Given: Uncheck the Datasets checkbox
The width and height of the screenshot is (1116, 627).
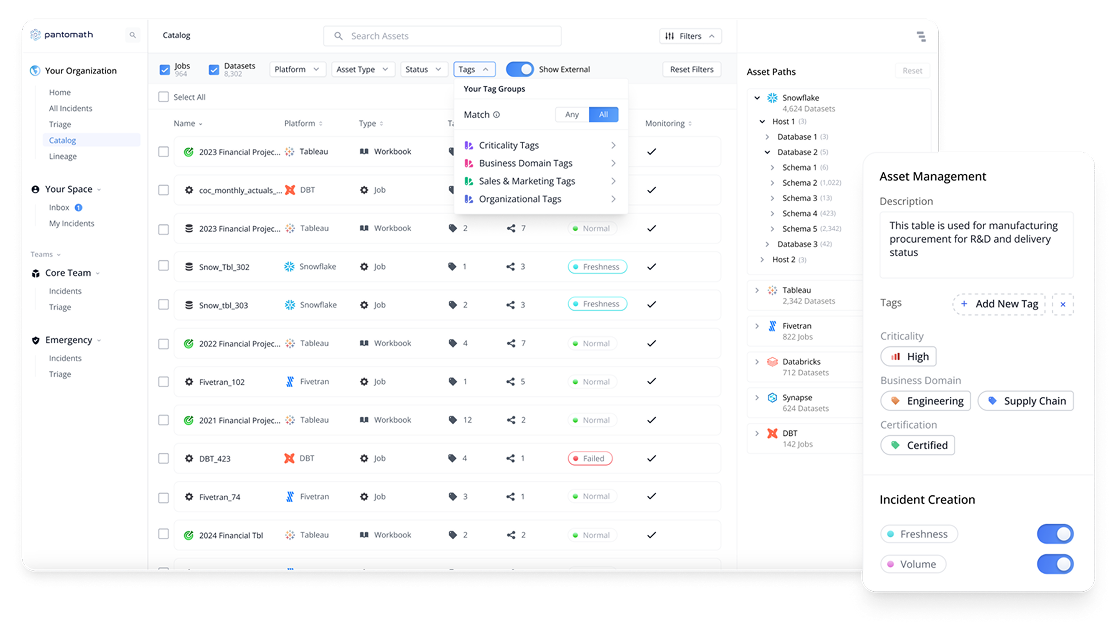Looking at the screenshot, I should (214, 70).
